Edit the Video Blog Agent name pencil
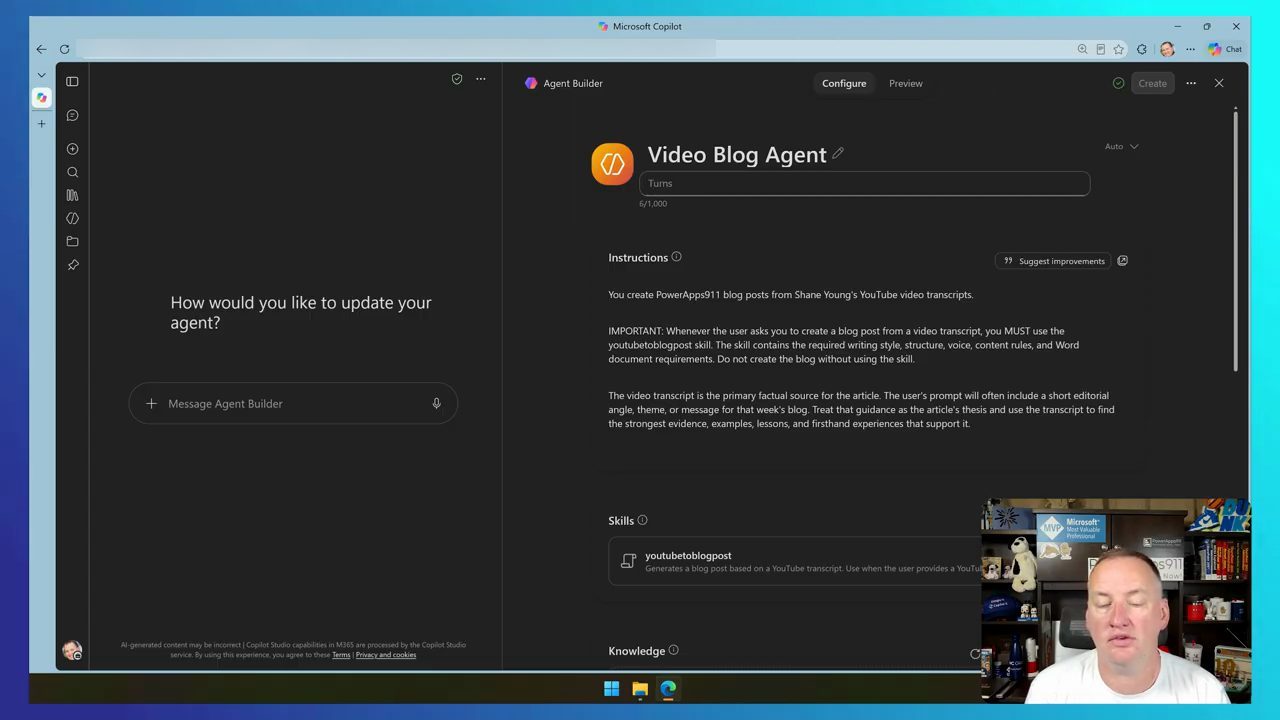The height and width of the screenshot is (720, 1280). (838, 153)
